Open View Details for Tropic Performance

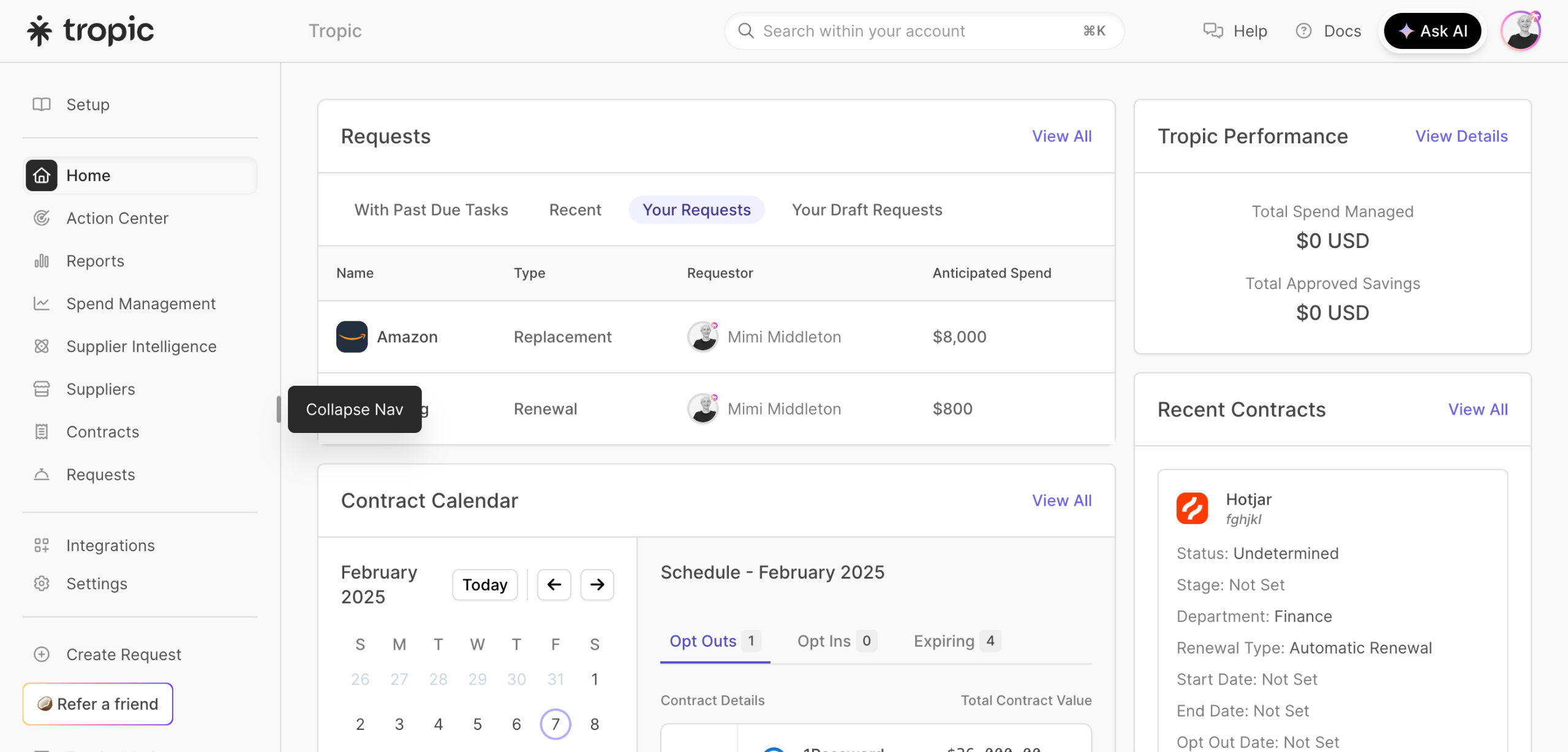pyautogui.click(x=1461, y=137)
